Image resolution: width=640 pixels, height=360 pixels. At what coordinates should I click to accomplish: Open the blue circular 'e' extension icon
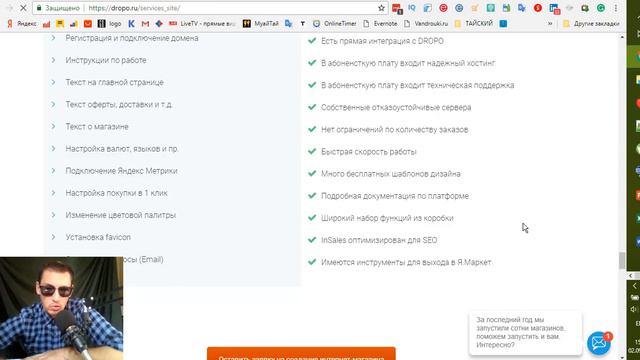coord(459,8)
